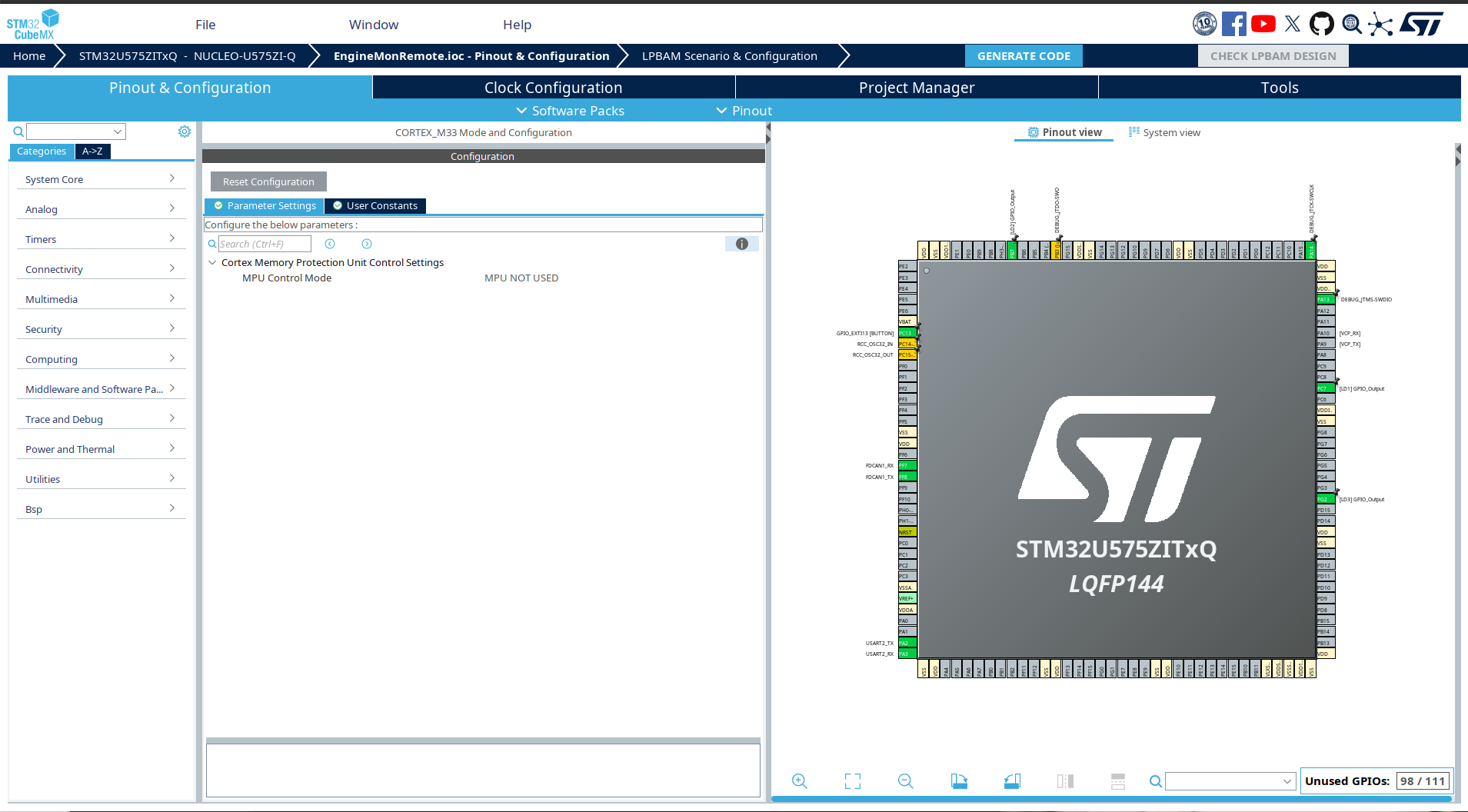Click the best fit icon below the pinout view

852,780
